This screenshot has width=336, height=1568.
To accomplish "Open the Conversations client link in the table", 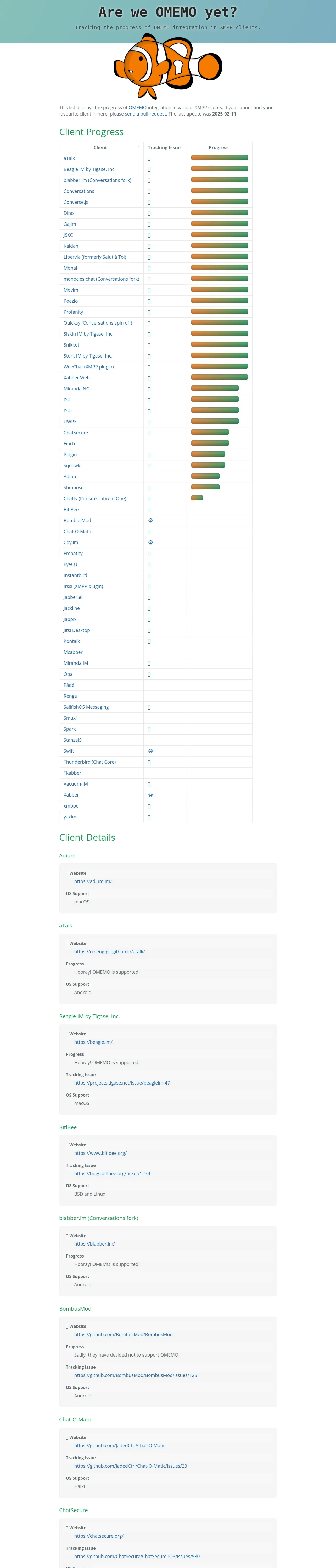I will coord(79,191).
